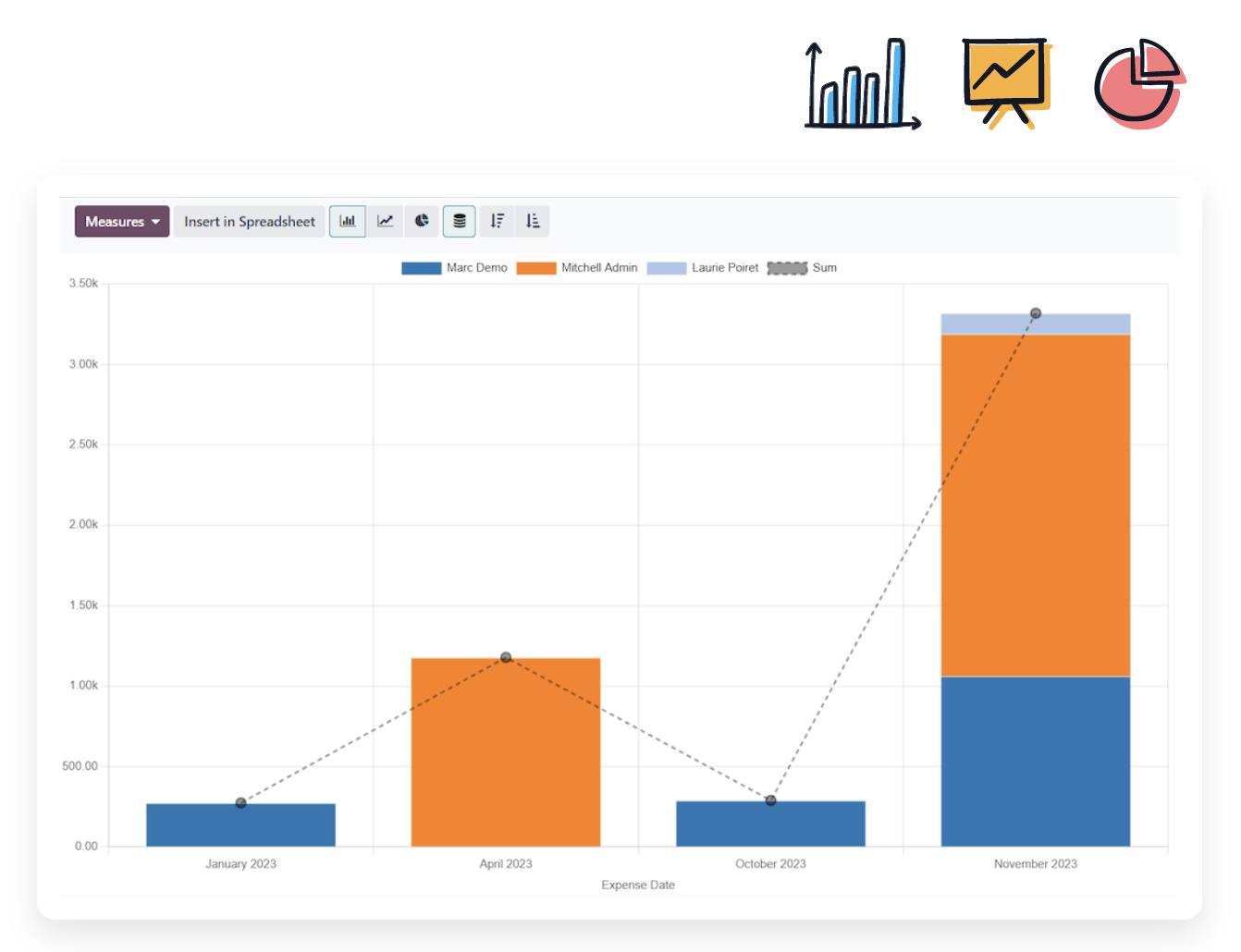
Task: Click the hand-drawn bar chart illustration
Action: [861, 85]
